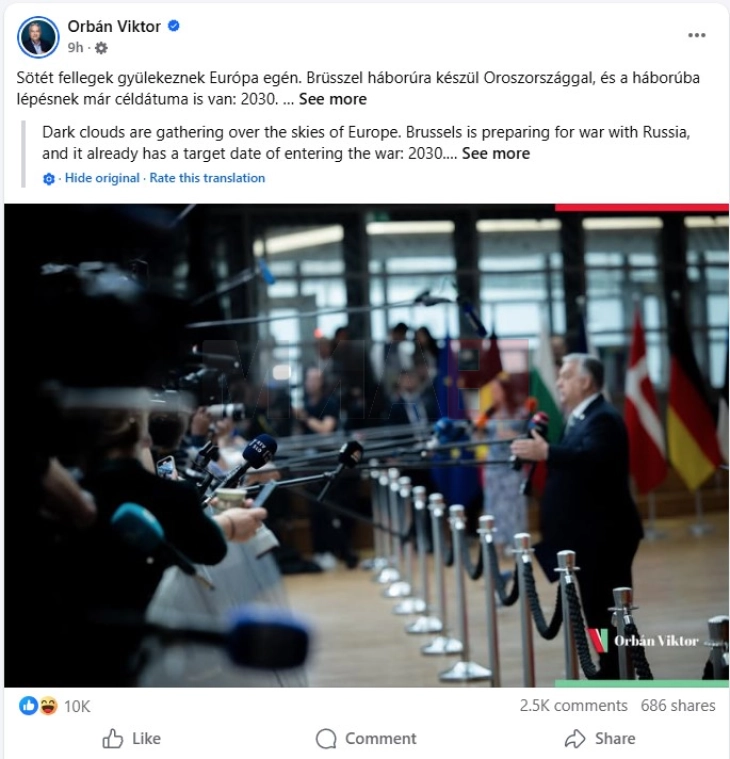Expand the English translation with See more
730x759 pixels.
496,153
